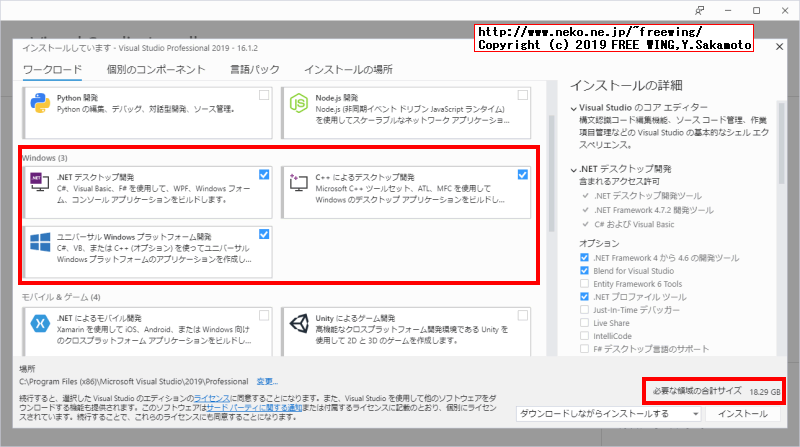Click the .NET desktop development icon
800x447 pixels.
40,182
